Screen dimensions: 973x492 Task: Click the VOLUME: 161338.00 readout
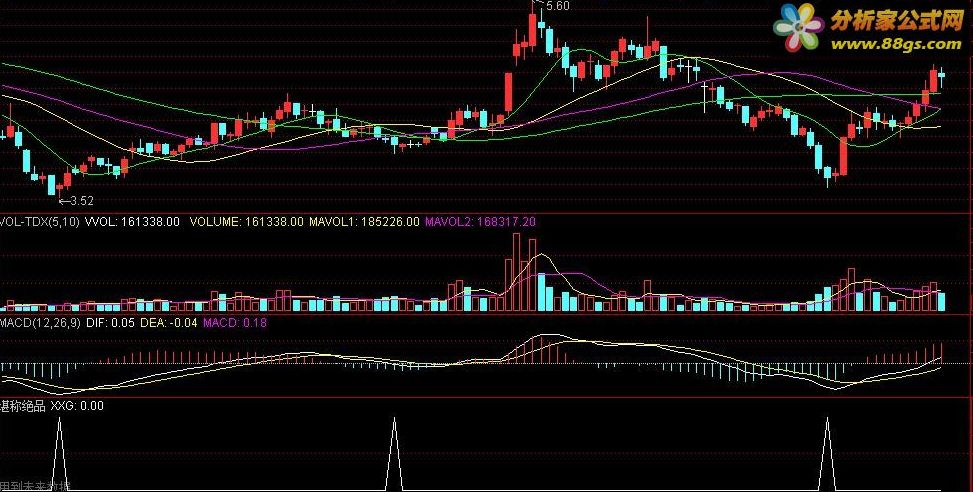(246, 221)
